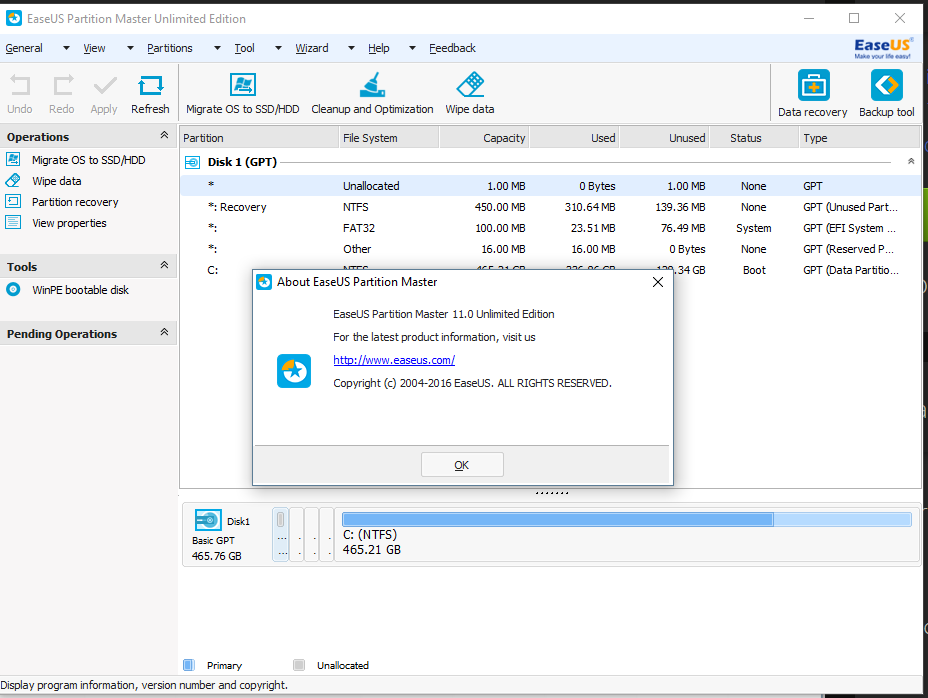
Task: Sort by the Type column header
Action: 859,138
